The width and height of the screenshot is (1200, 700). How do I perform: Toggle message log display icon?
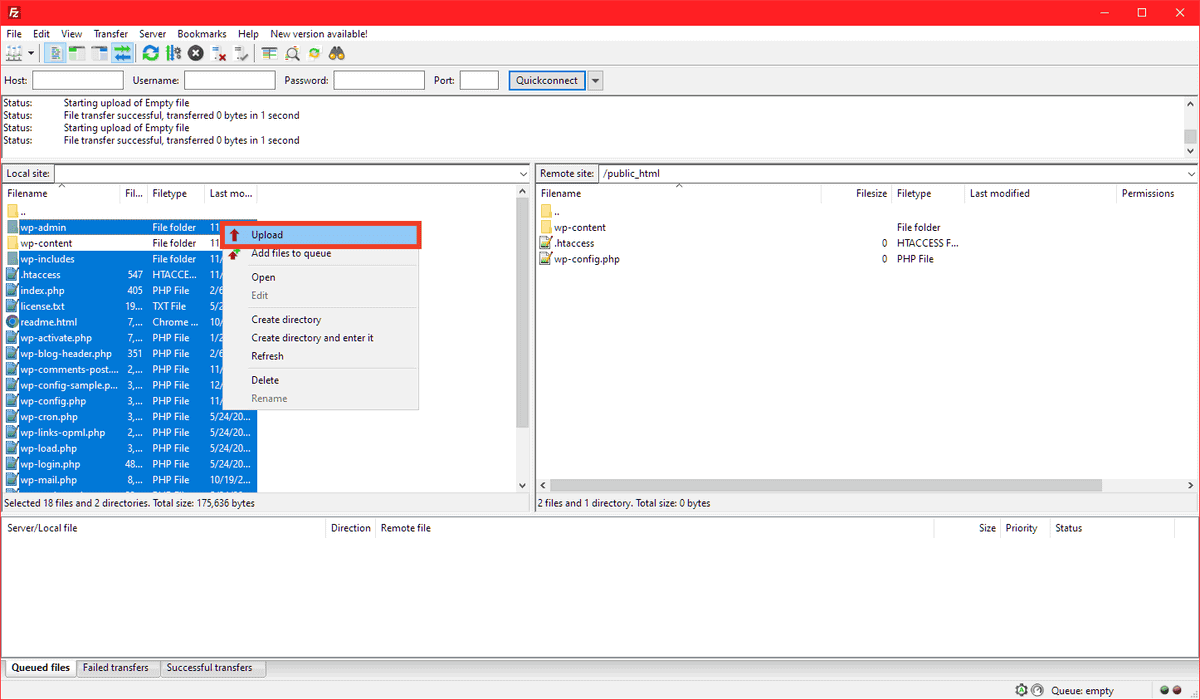pyautogui.click(x=56, y=53)
